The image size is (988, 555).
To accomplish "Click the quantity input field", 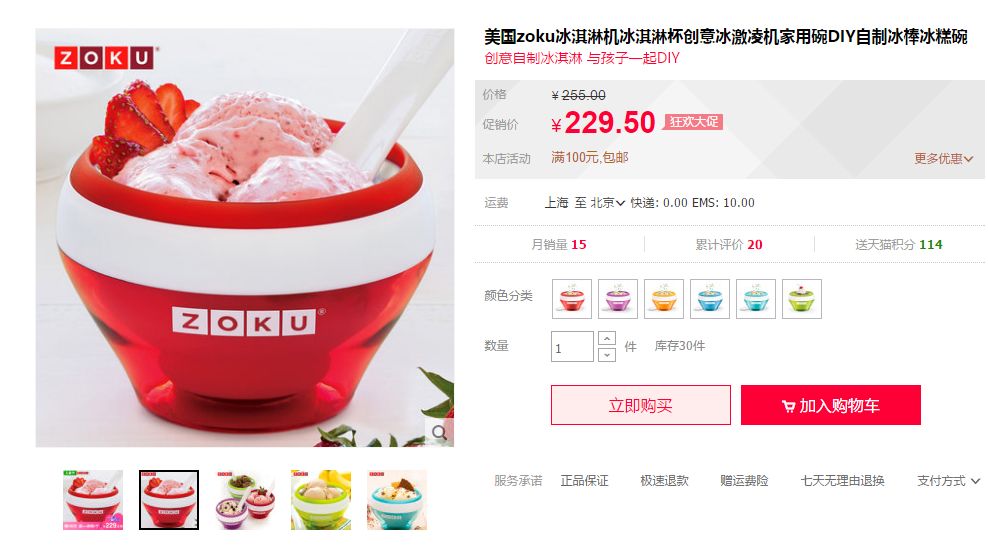I will [x=572, y=346].
